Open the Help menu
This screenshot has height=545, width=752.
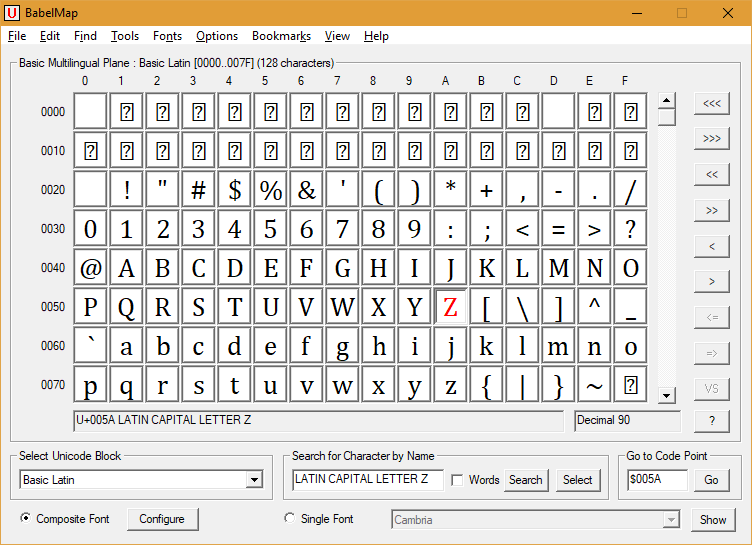click(376, 36)
